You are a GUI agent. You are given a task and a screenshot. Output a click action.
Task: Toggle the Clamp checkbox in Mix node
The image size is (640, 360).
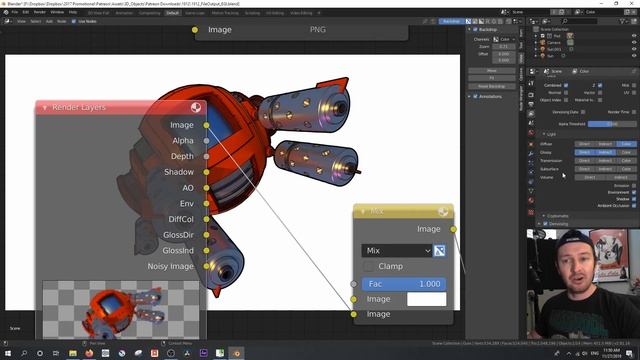pyautogui.click(x=369, y=267)
